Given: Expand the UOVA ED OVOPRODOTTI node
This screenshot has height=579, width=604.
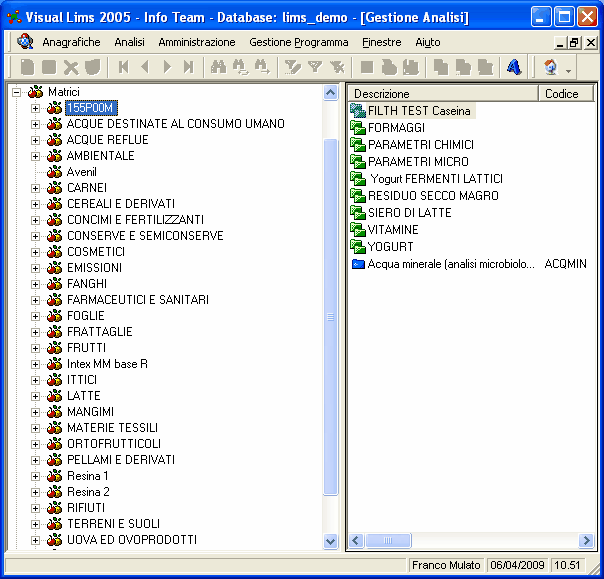Looking at the screenshot, I should pos(35,540).
